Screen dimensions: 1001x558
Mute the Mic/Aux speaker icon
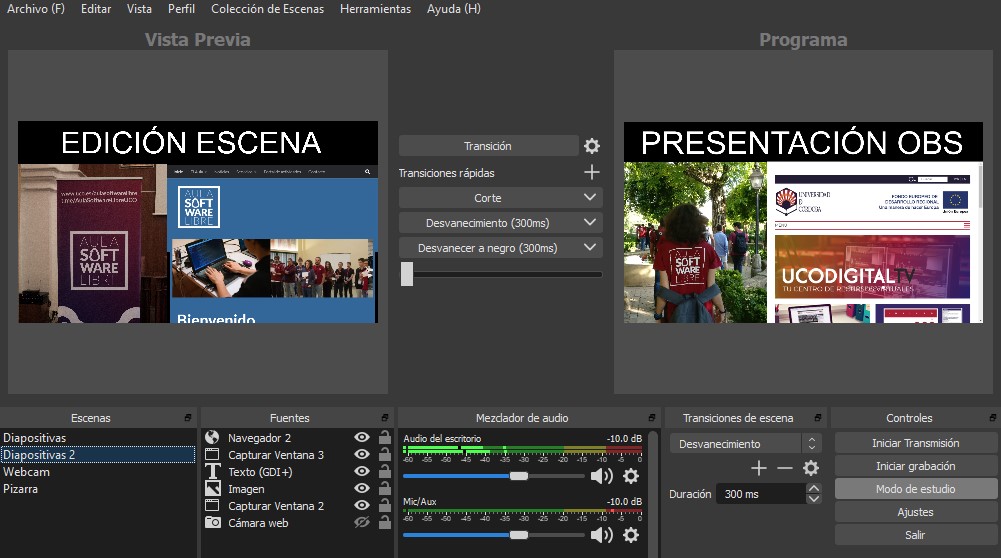click(x=602, y=535)
